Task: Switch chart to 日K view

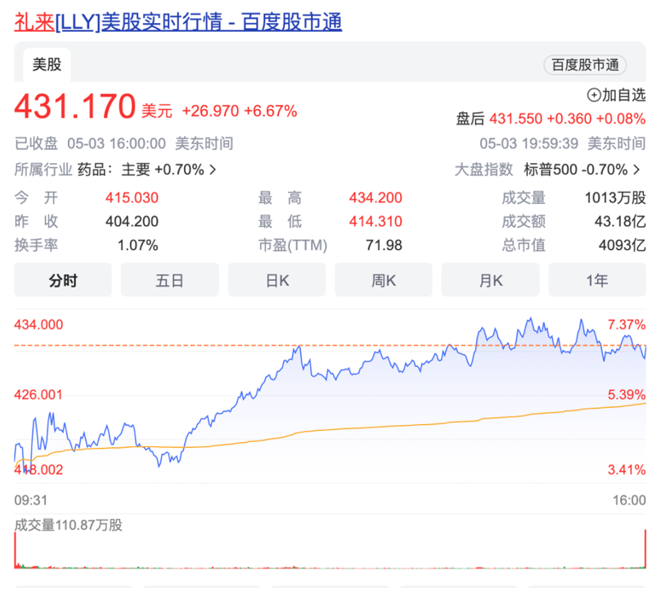Action: [x=277, y=280]
